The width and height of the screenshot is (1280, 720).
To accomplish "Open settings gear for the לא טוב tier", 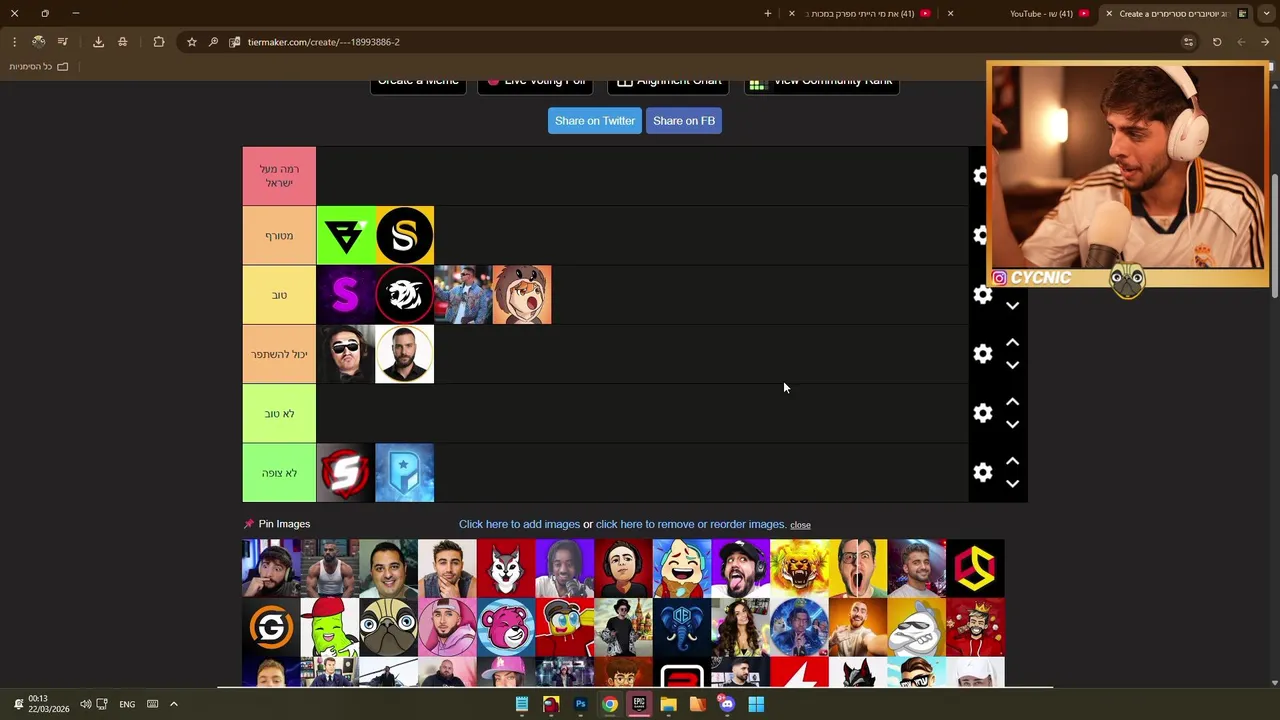I will pos(982,413).
